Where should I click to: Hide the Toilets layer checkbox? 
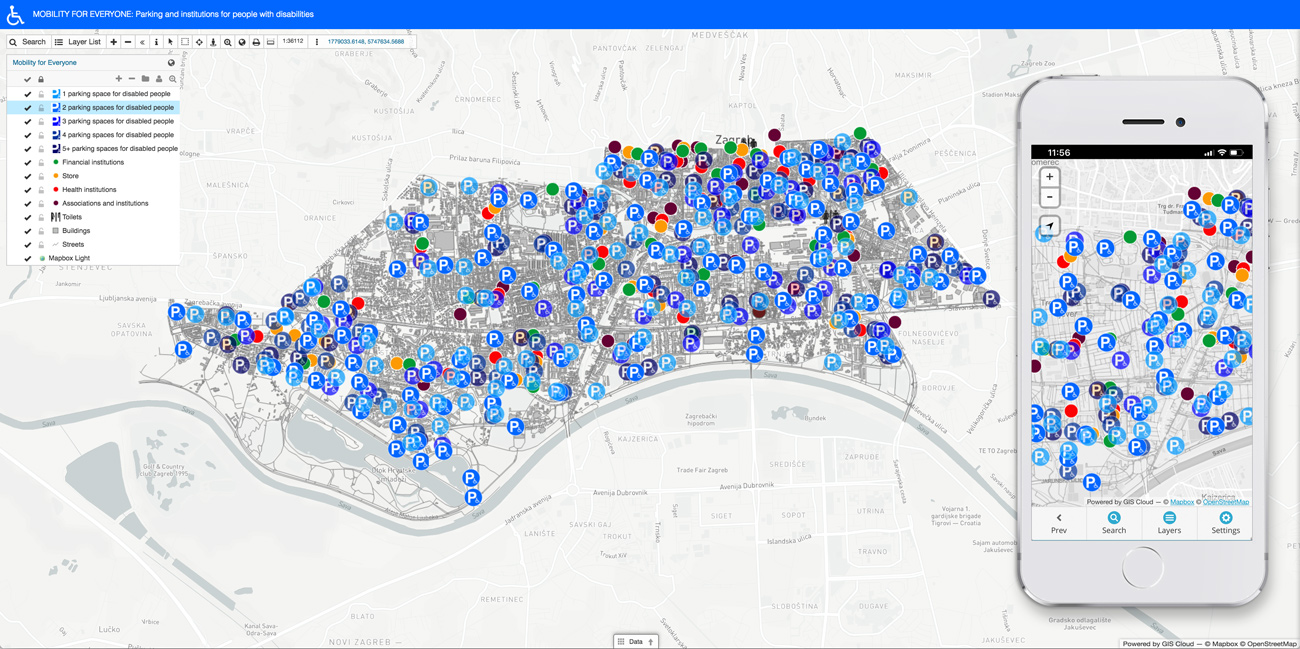coord(27,217)
